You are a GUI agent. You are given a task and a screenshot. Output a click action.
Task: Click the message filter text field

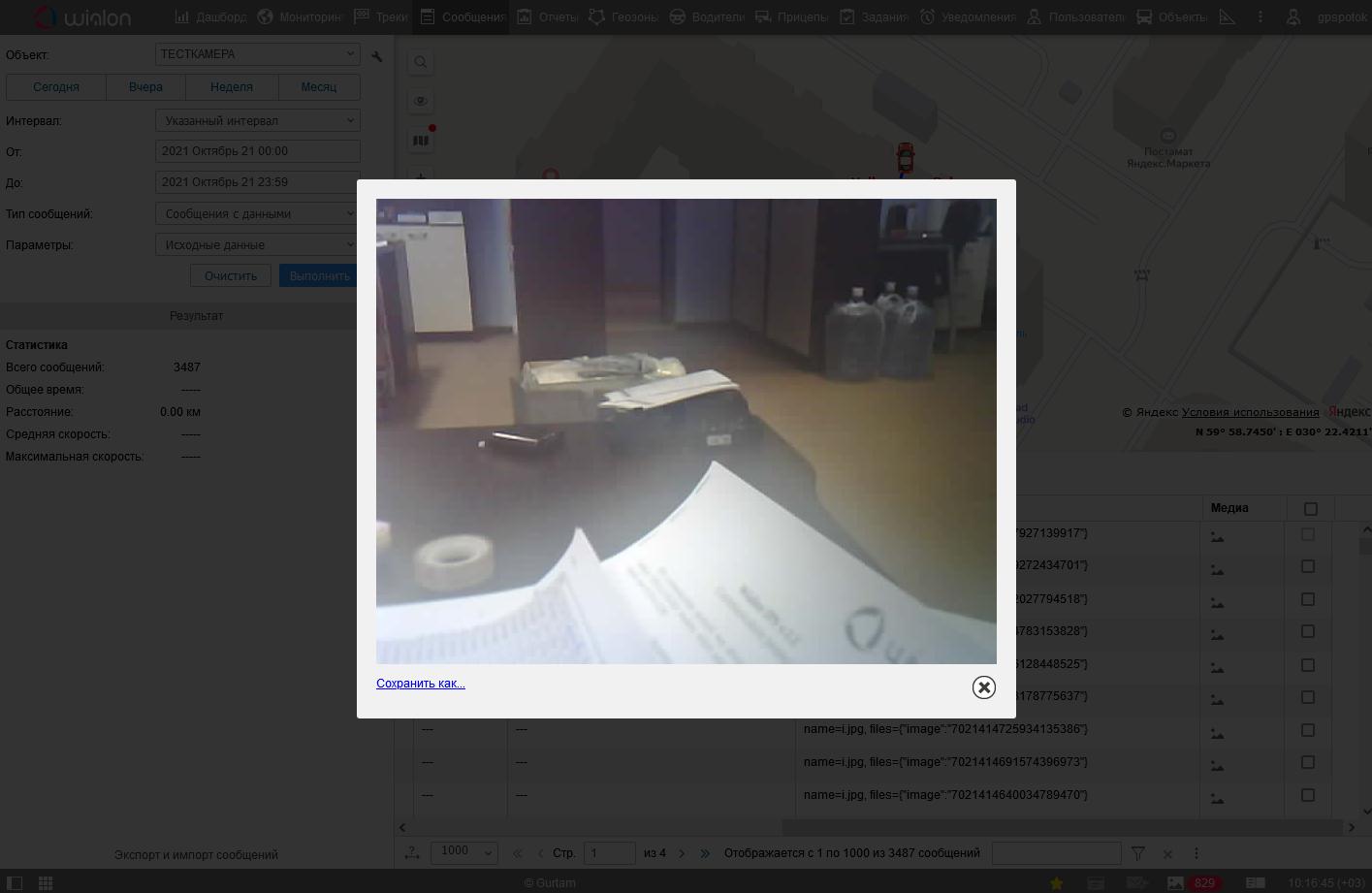click(1056, 853)
